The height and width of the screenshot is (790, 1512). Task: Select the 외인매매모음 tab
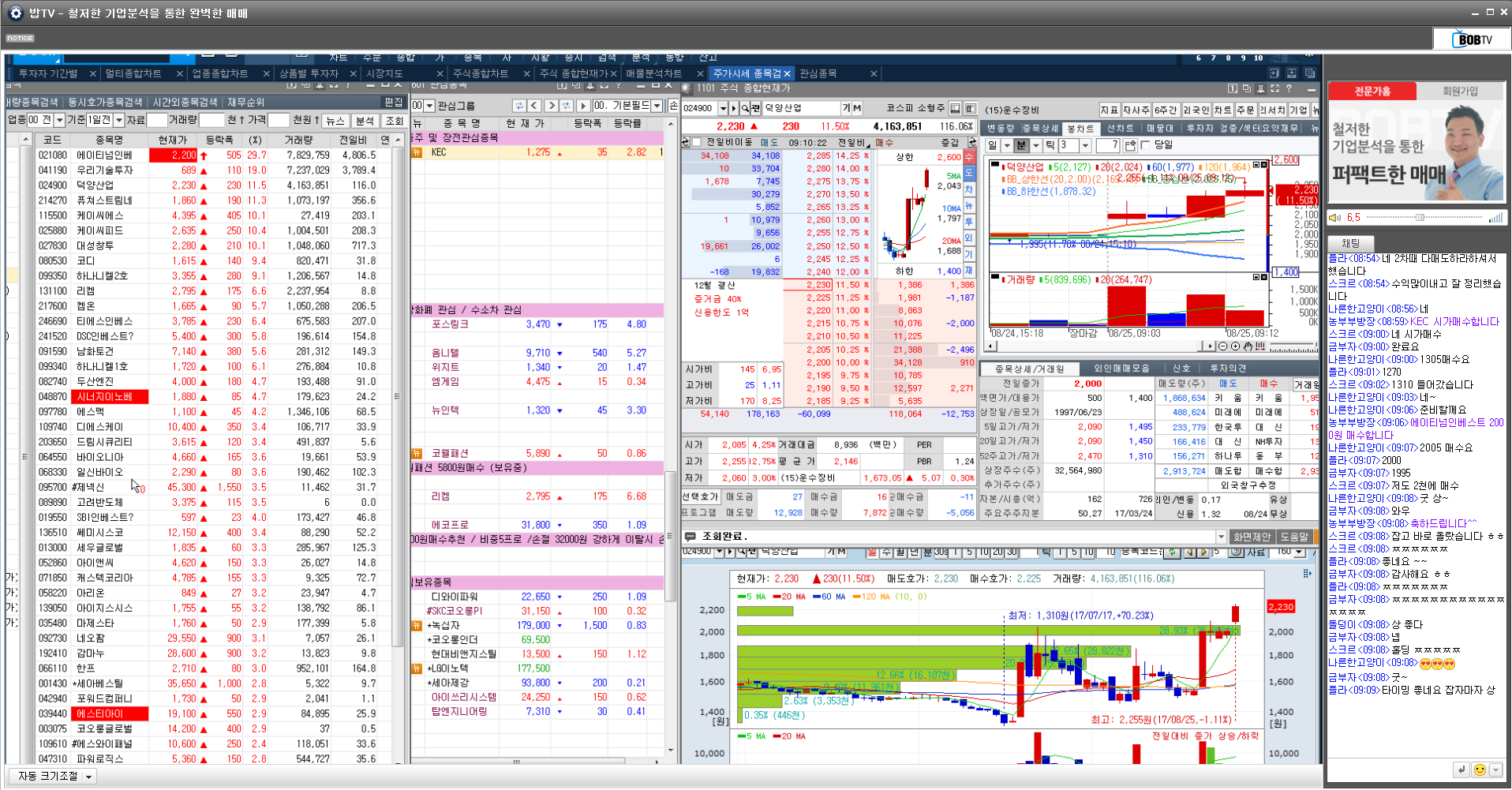pyautogui.click(x=1121, y=369)
